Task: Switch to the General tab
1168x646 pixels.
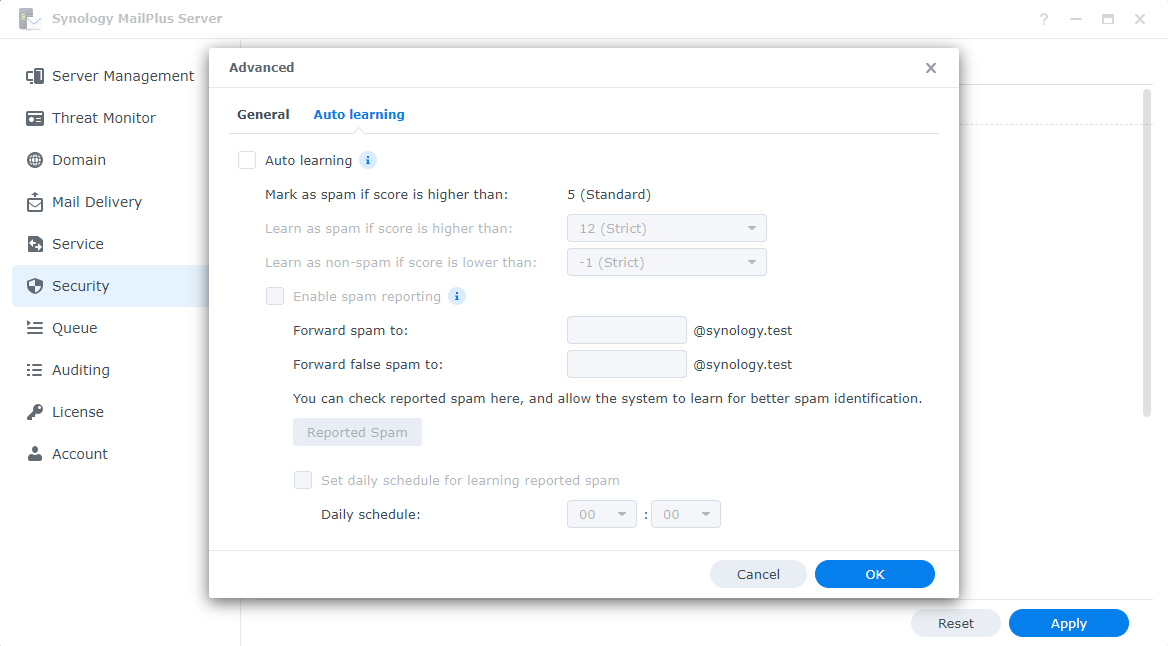Action: [263, 114]
